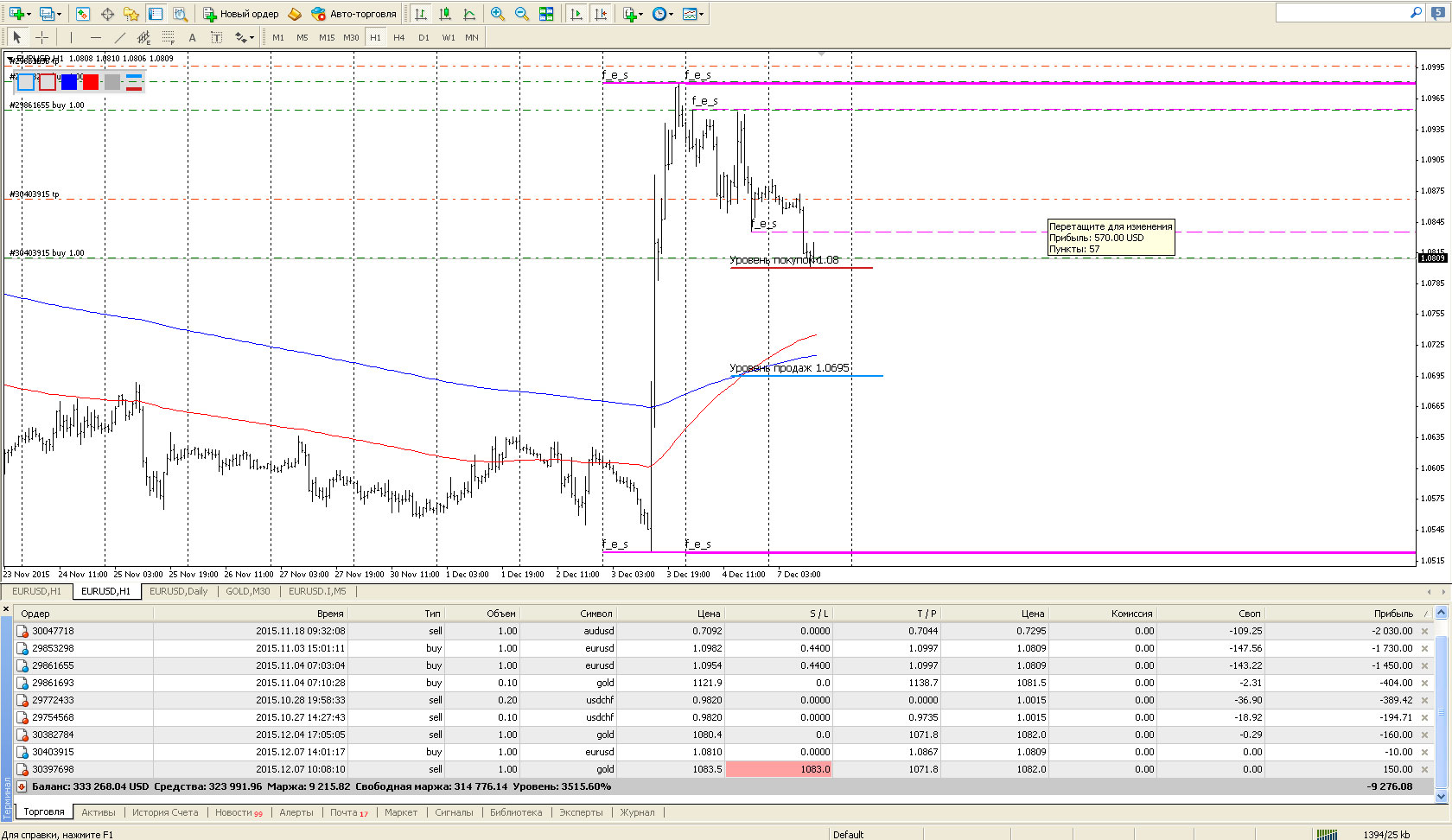Select the crosshair tool
The width and height of the screenshot is (1452, 840).
coord(41,37)
